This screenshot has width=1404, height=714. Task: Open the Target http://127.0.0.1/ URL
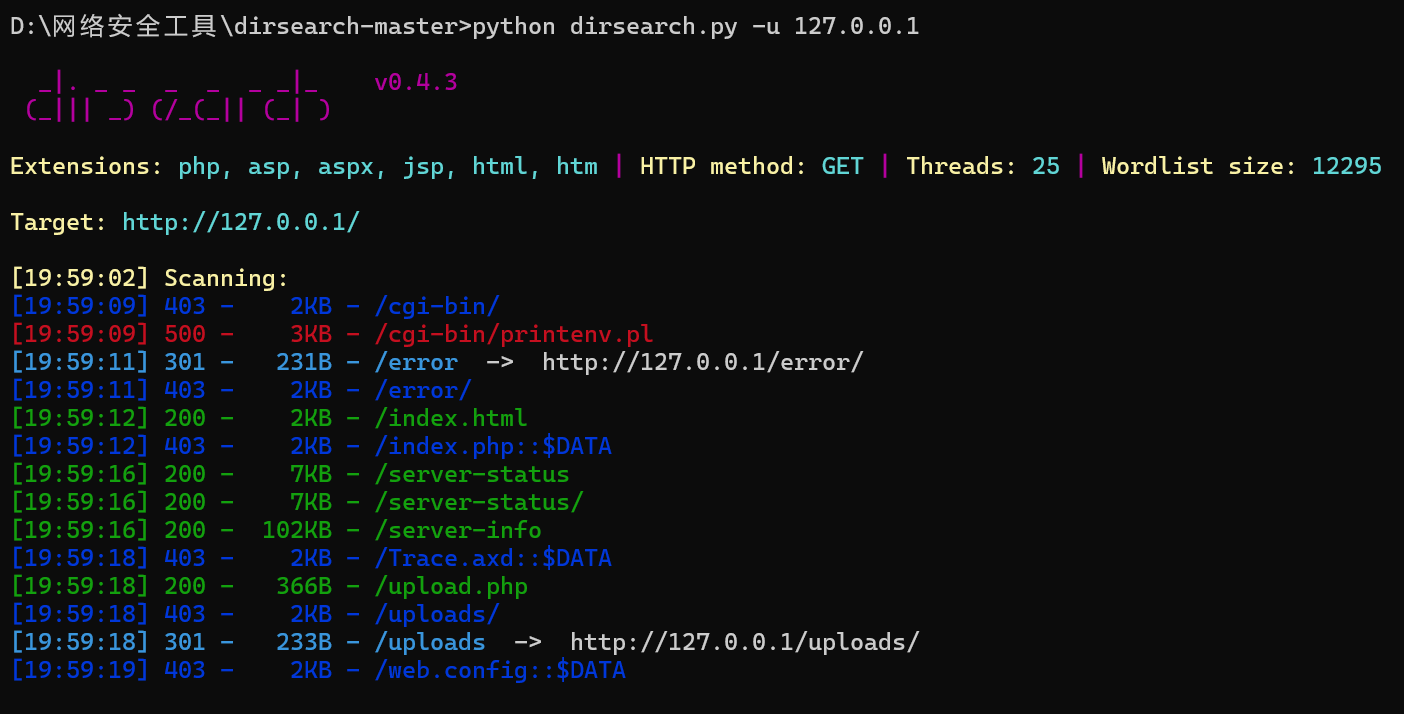click(x=241, y=222)
